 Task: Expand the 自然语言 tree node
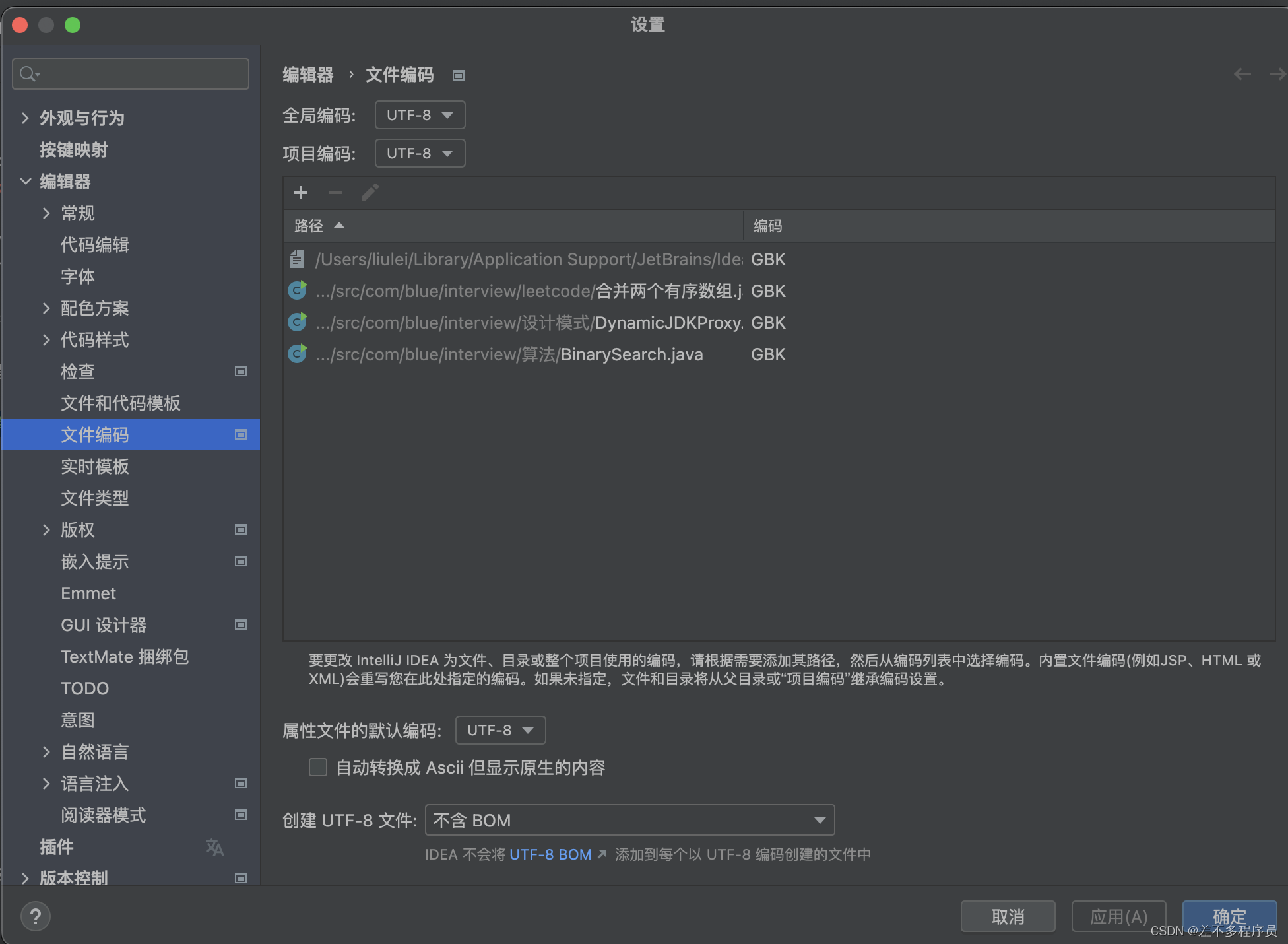pos(46,751)
